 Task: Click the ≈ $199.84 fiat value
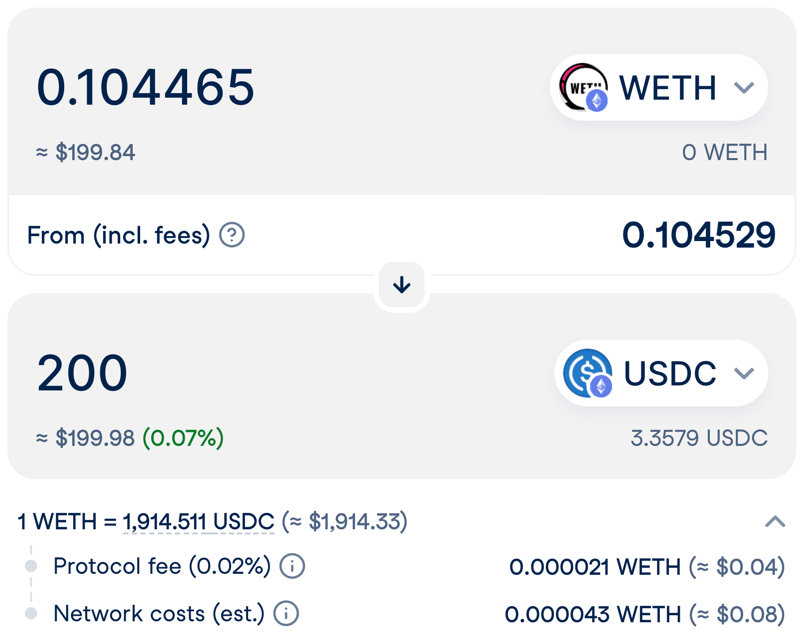pyautogui.click(x=86, y=153)
